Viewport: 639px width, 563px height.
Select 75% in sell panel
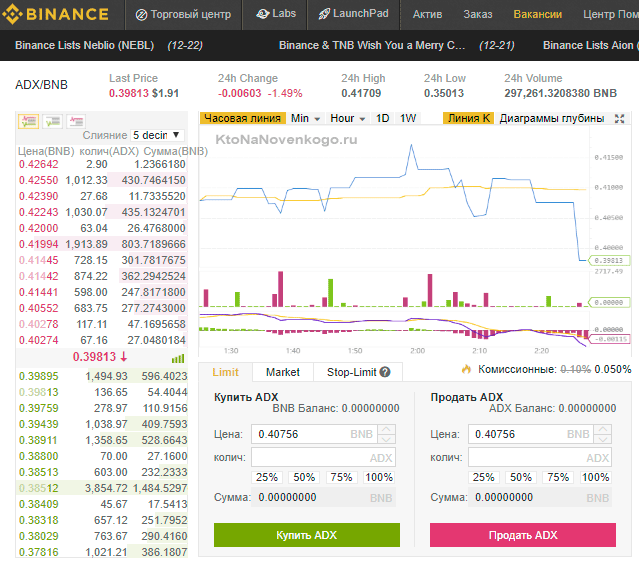(x=558, y=477)
